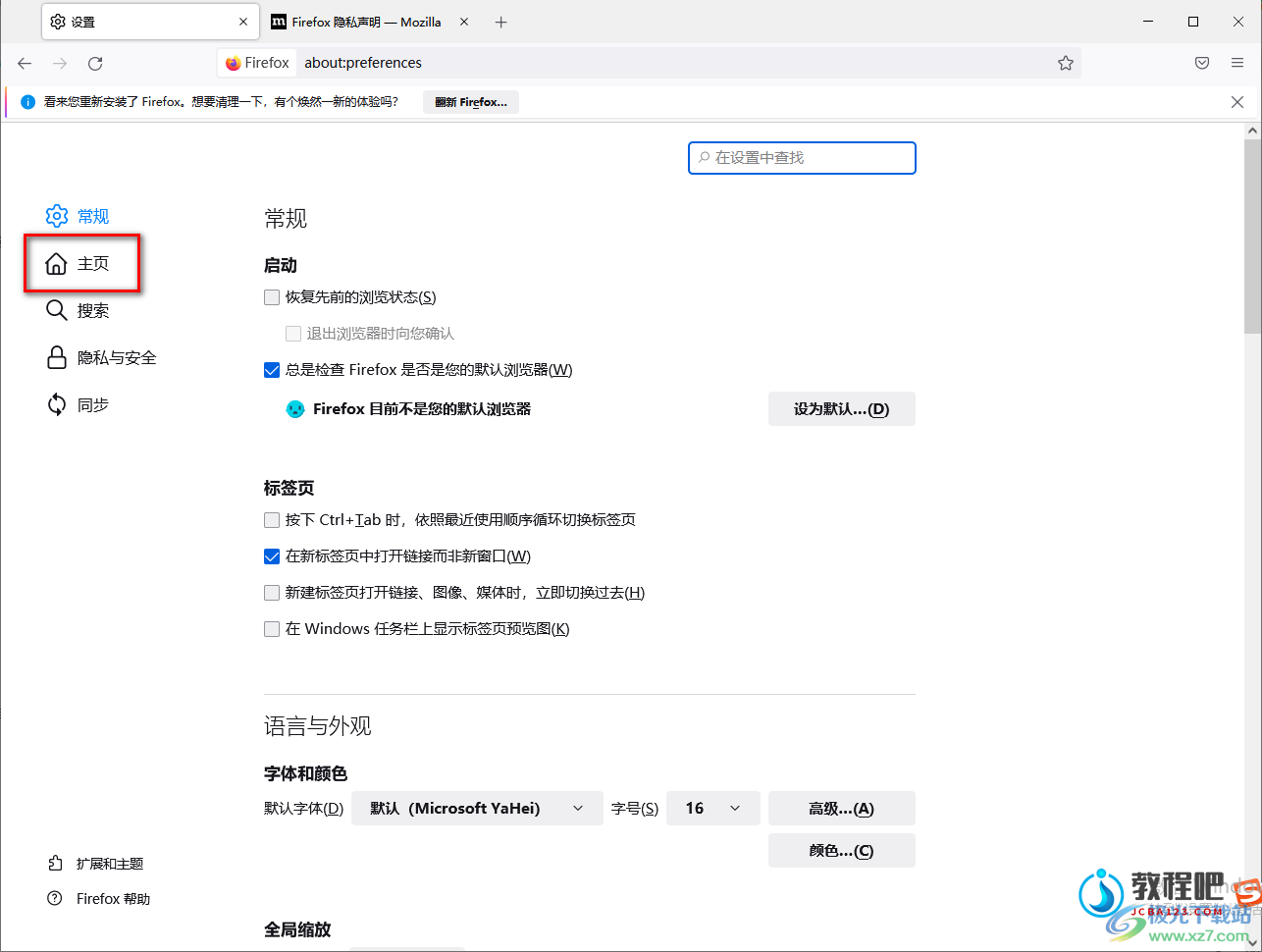1262x952 pixels.
Task: Click the scrollbar up arrow
Action: tap(1253, 130)
